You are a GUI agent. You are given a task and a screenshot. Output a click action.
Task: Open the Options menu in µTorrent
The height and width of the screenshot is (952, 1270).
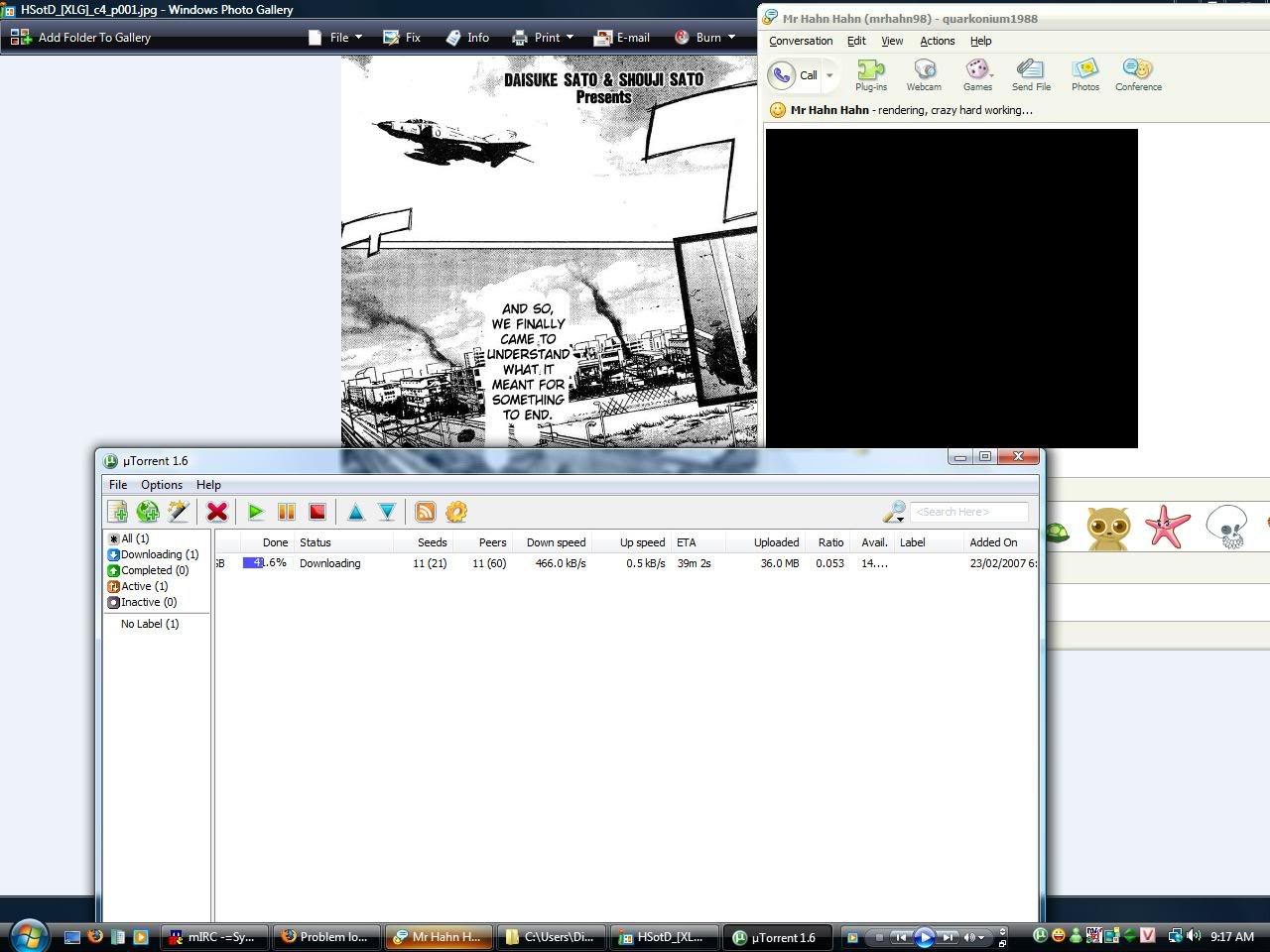[x=162, y=485]
